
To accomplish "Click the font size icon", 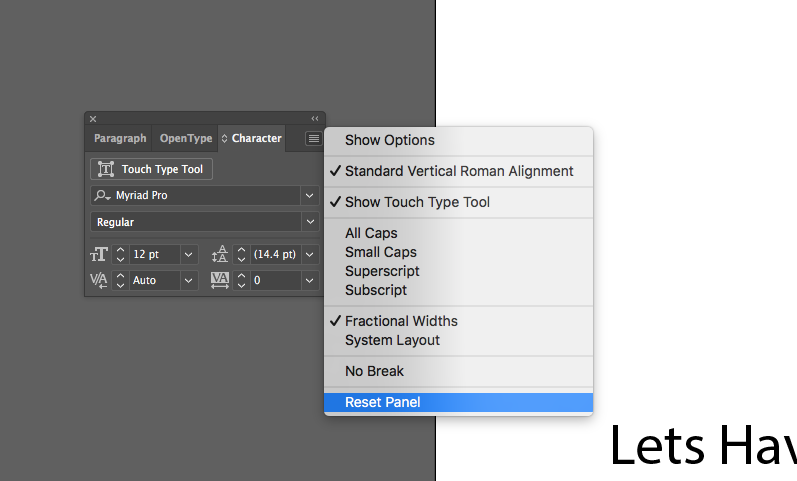I will coord(99,254).
